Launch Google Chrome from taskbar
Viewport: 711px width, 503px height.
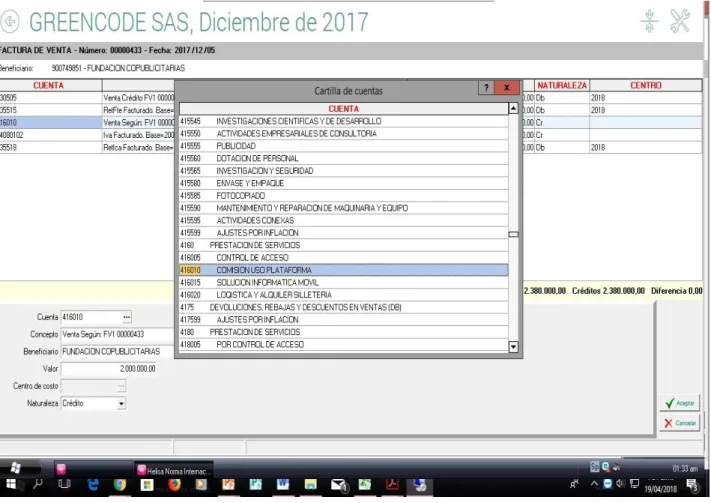pyautogui.click(x=120, y=485)
